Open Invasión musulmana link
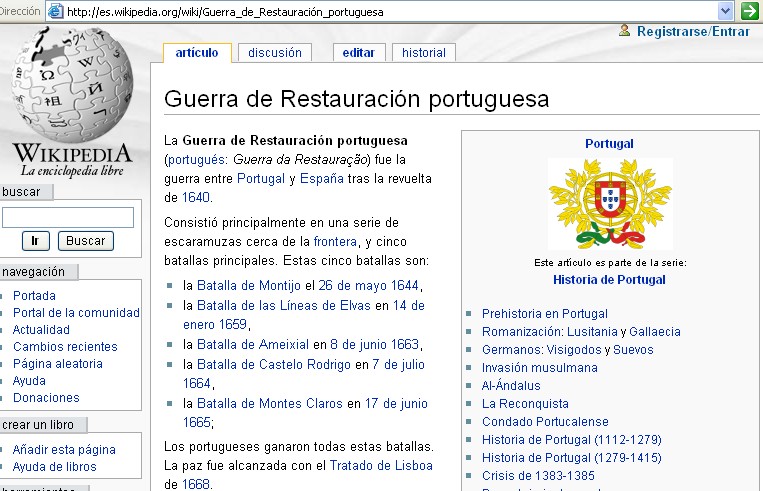Image resolution: width=763 pixels, height=491 pixels. [x=540, y=367]
